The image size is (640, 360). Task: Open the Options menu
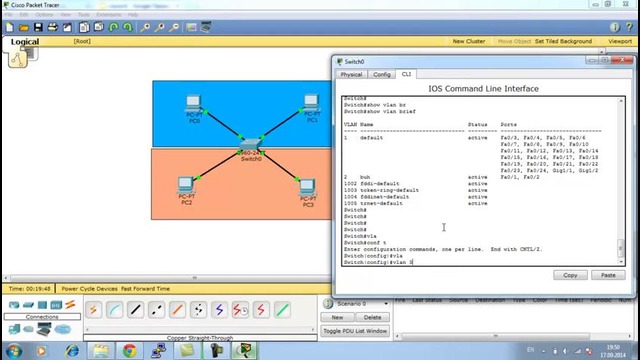44,15
